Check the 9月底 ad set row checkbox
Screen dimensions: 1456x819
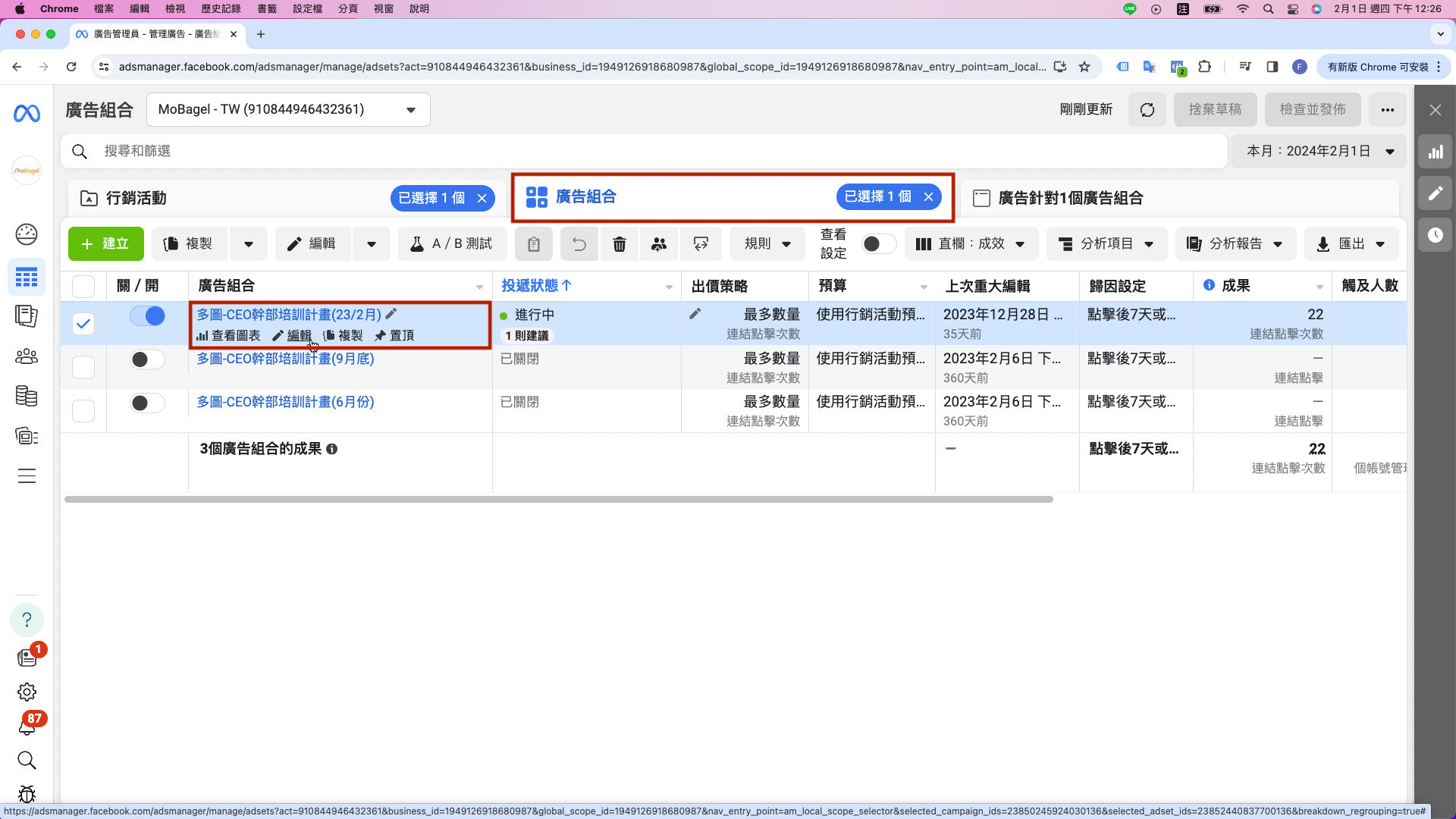tap(83, 367)
